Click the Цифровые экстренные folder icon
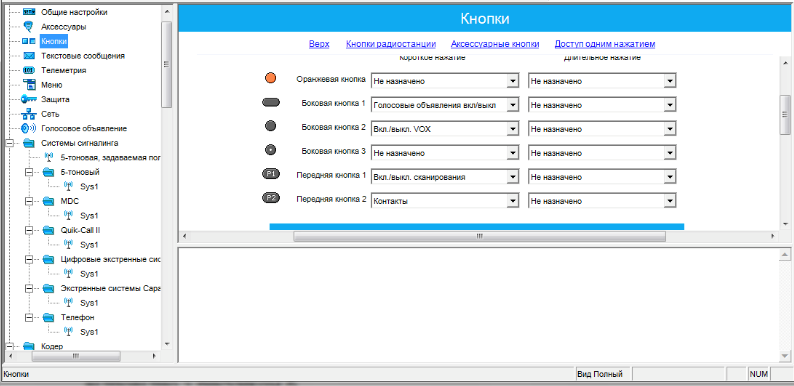Image resolution: width=794 pixels, height=386 pixels. (x=49, y=259)
